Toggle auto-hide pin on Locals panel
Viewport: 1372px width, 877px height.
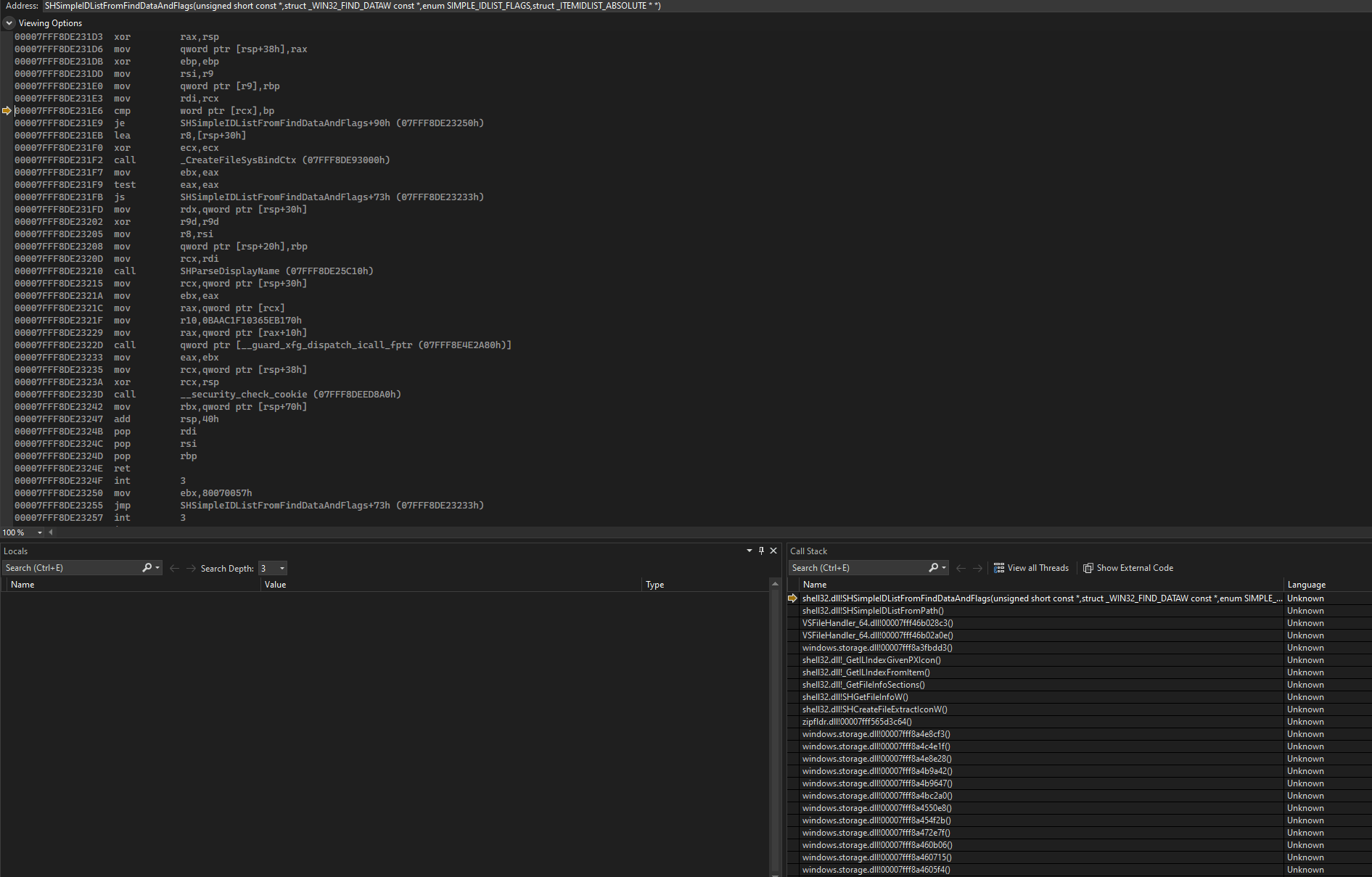pos(761,551)
